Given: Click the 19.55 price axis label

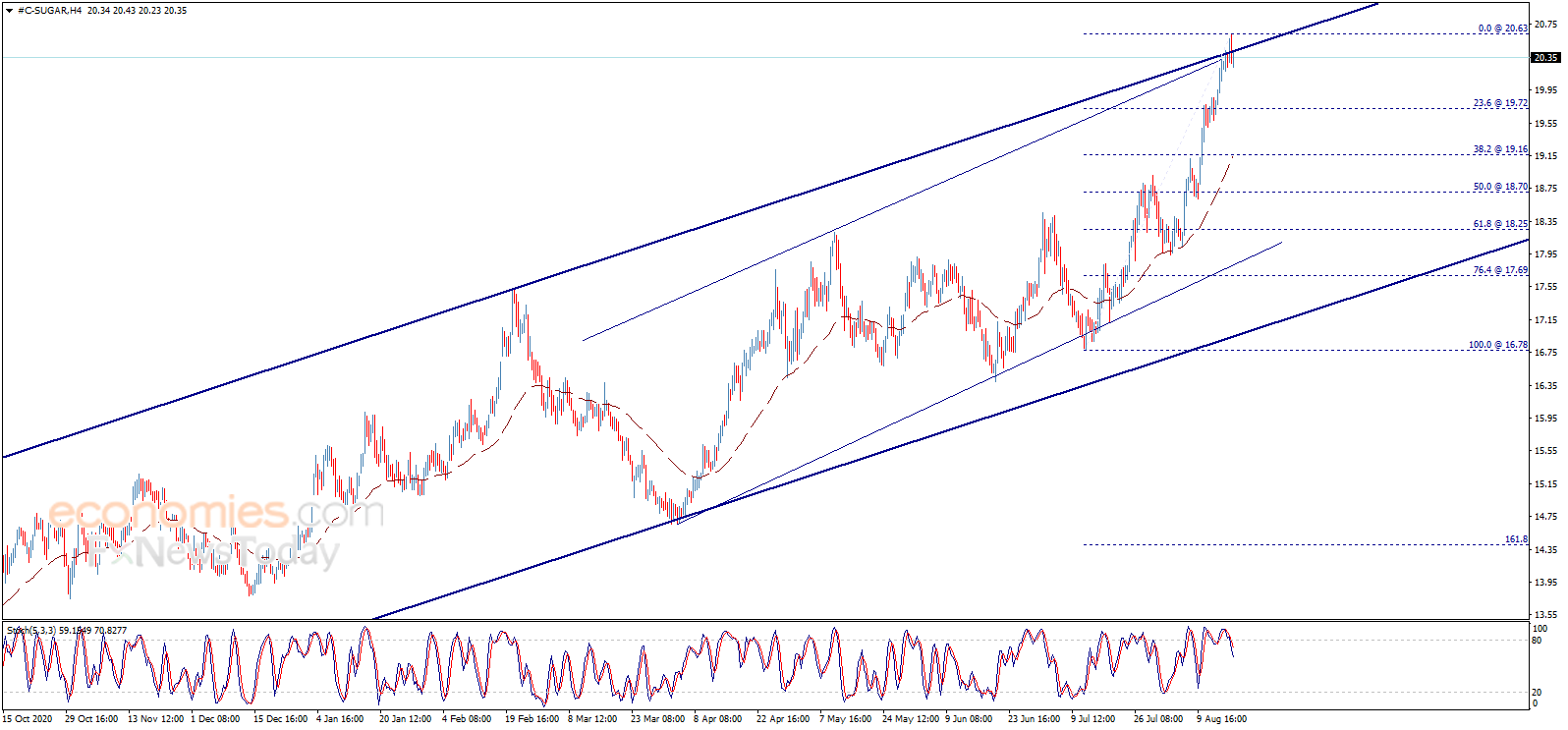Looking at the screenshot, I should [1546, 124].
